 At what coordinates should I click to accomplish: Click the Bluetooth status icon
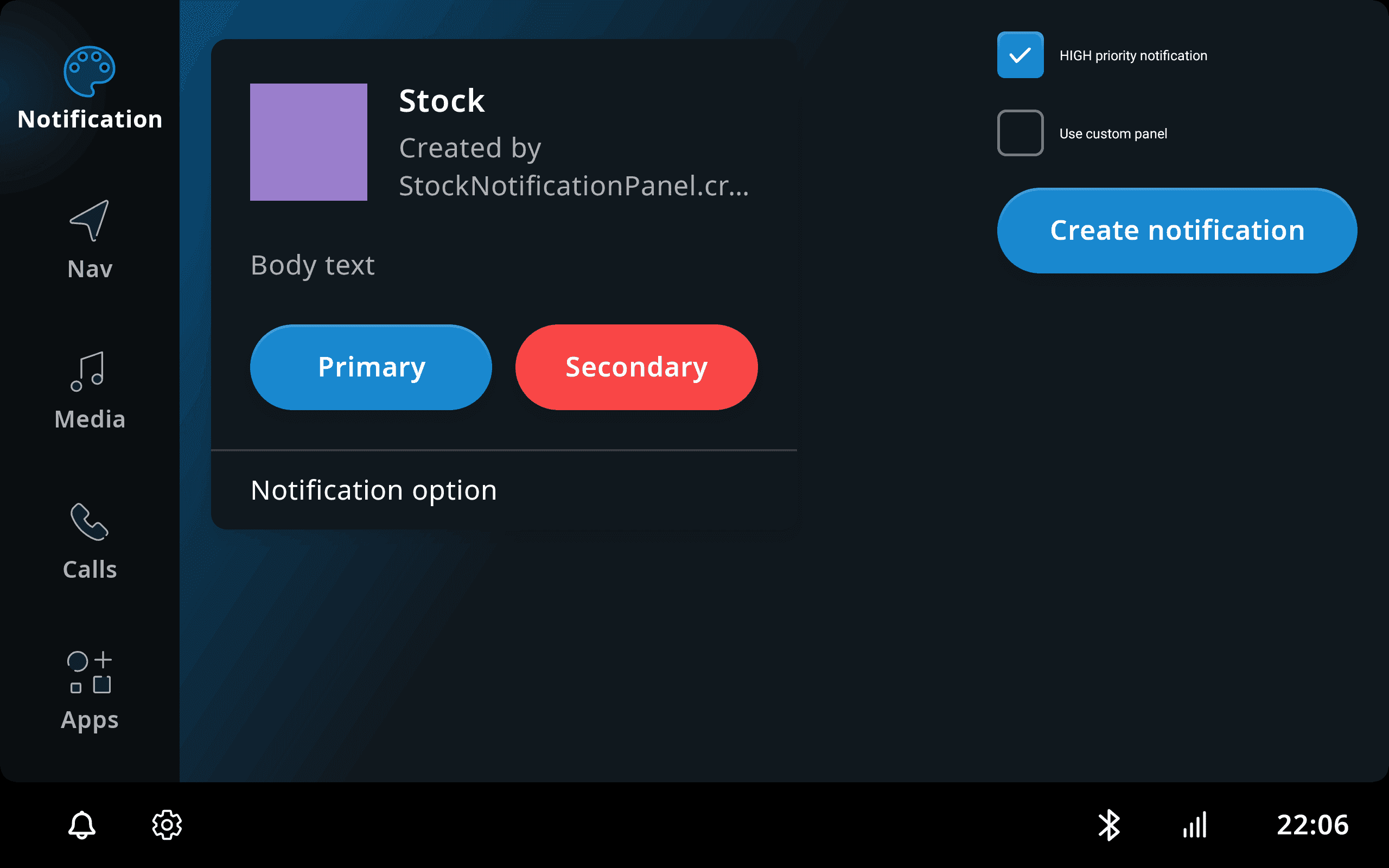(x=1109, y=825)
